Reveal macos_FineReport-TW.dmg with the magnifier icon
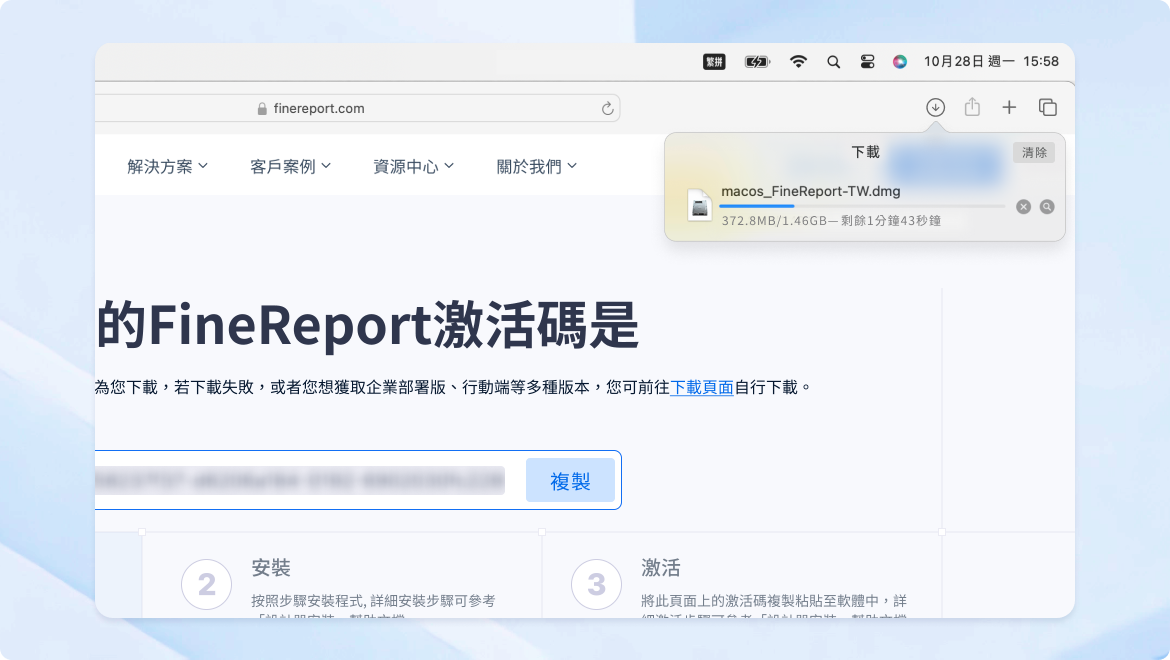This screenshot has width=1170, height=660. [1047, 207]
